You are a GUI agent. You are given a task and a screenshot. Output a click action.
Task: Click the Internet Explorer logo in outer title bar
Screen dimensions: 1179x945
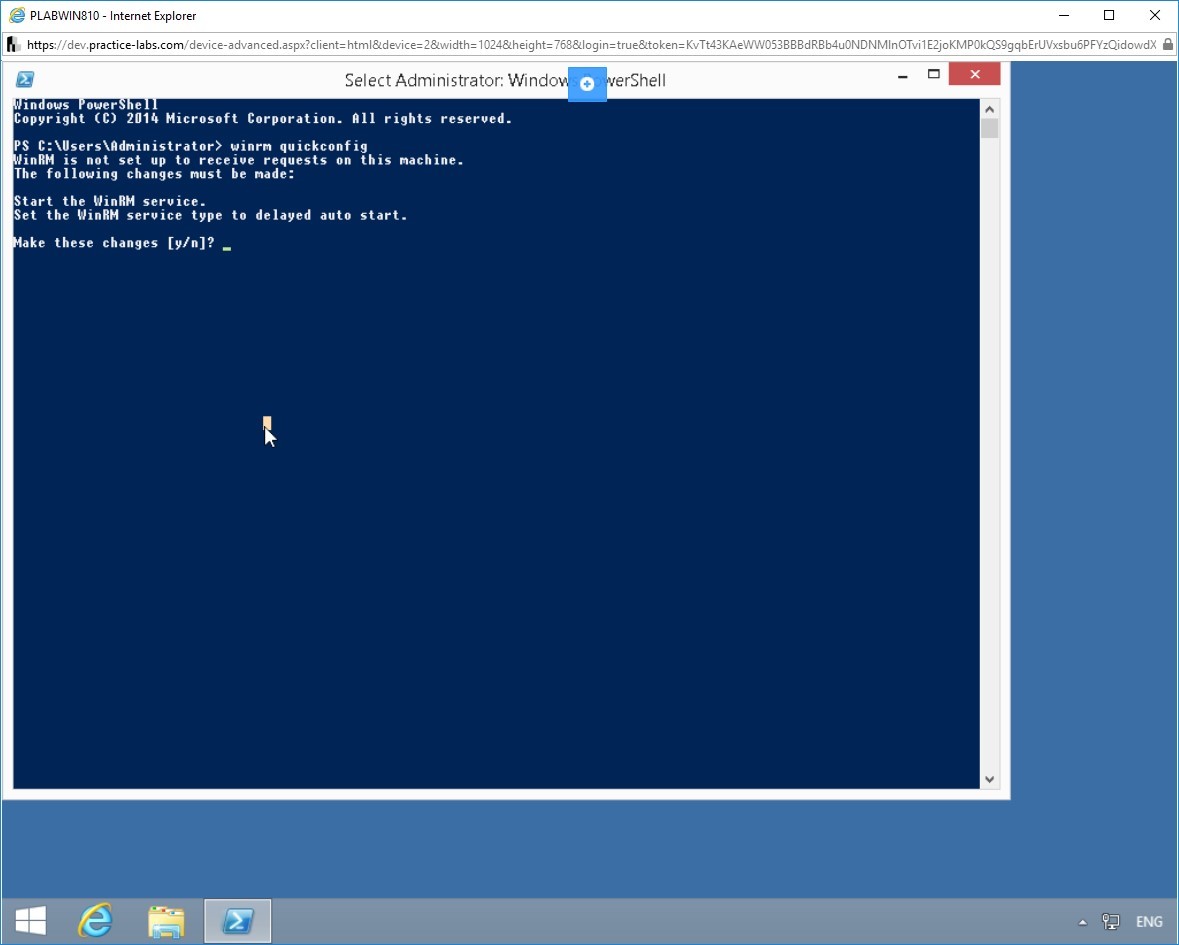click(17, 15)
